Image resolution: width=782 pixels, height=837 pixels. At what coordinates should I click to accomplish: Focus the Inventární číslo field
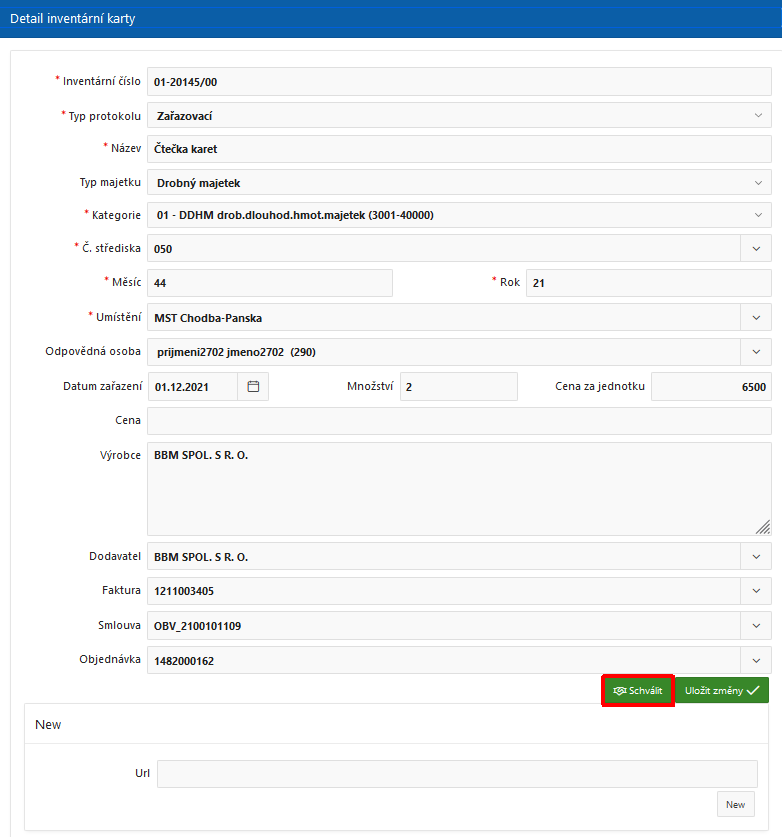pos(459,82)
